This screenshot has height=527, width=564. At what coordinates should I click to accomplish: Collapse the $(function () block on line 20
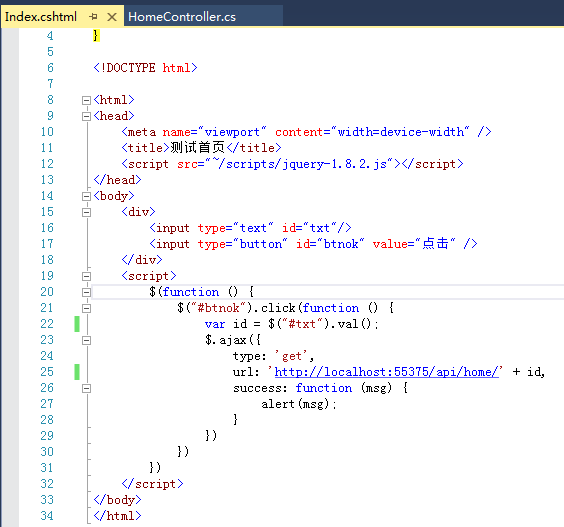86,292
